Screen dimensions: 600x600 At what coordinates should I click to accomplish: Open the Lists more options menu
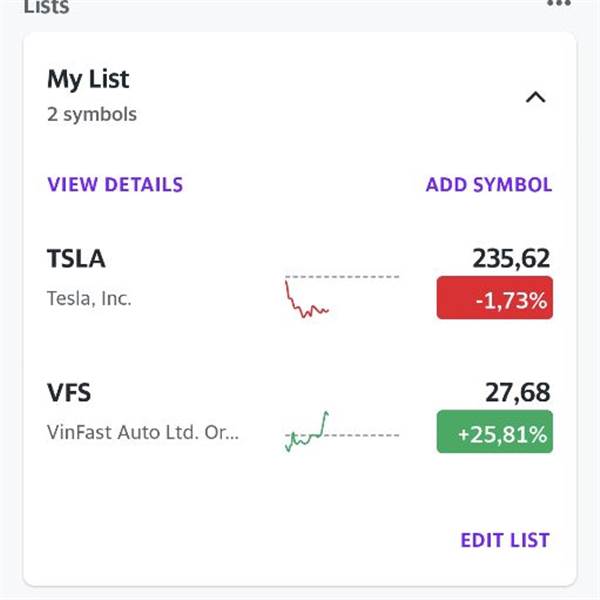[x=559, y=4]
